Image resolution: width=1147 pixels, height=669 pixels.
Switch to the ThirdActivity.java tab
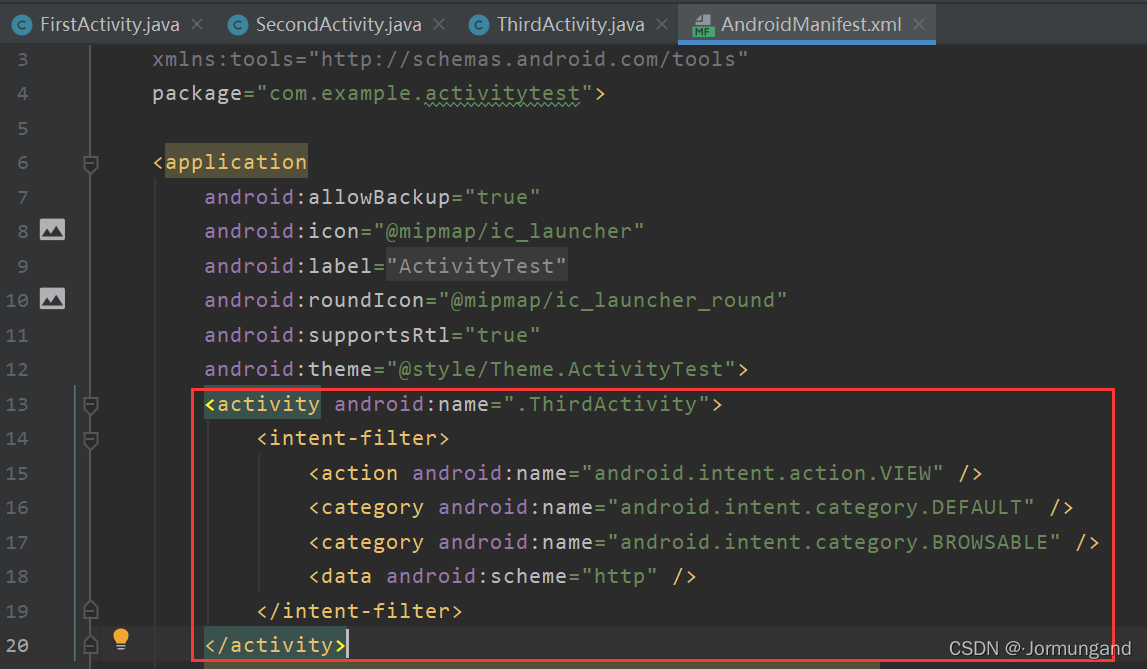coord(570,24)
